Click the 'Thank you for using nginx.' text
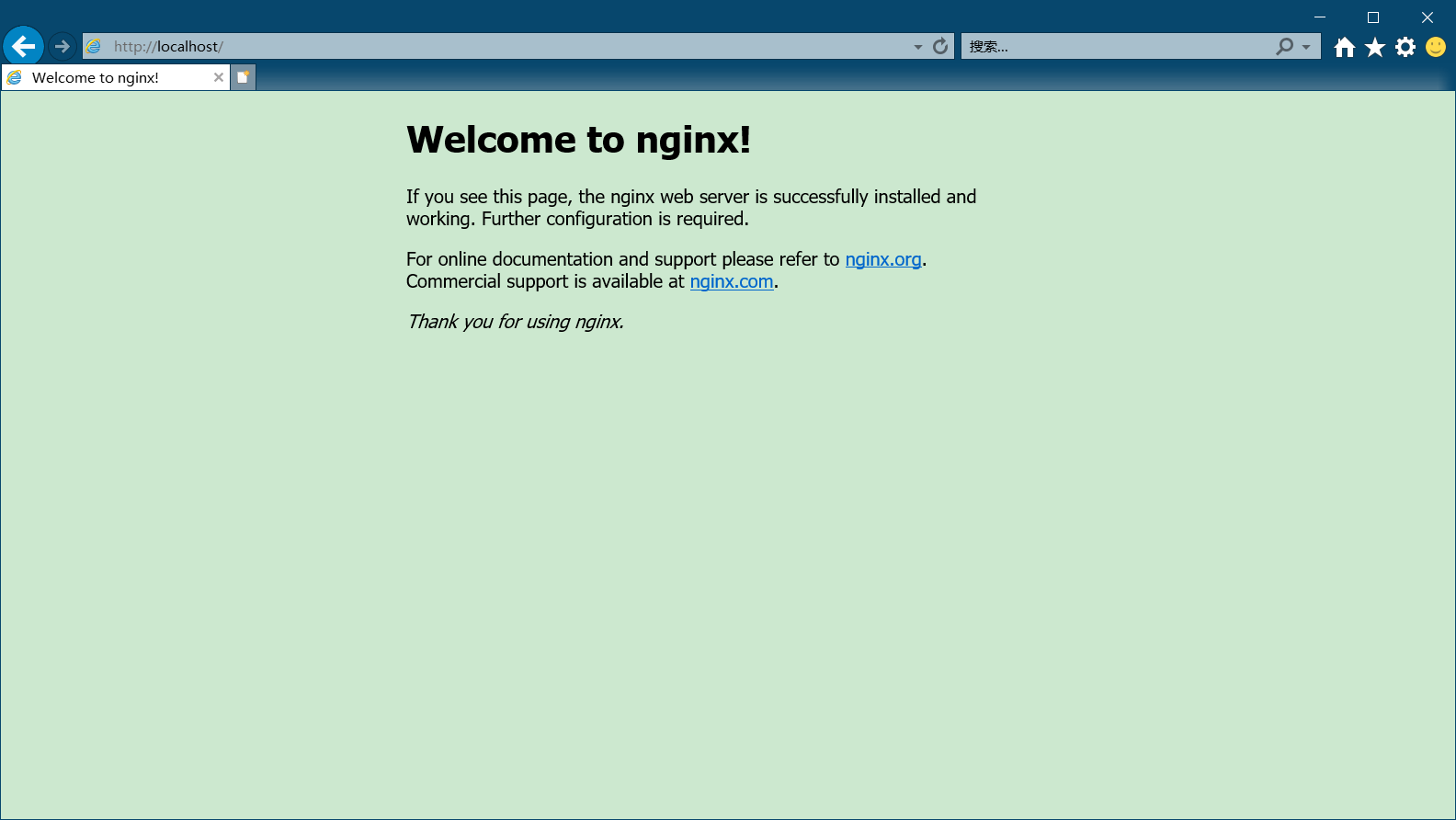The width and height of the screenshot is (1456, 820). [516, 322]
